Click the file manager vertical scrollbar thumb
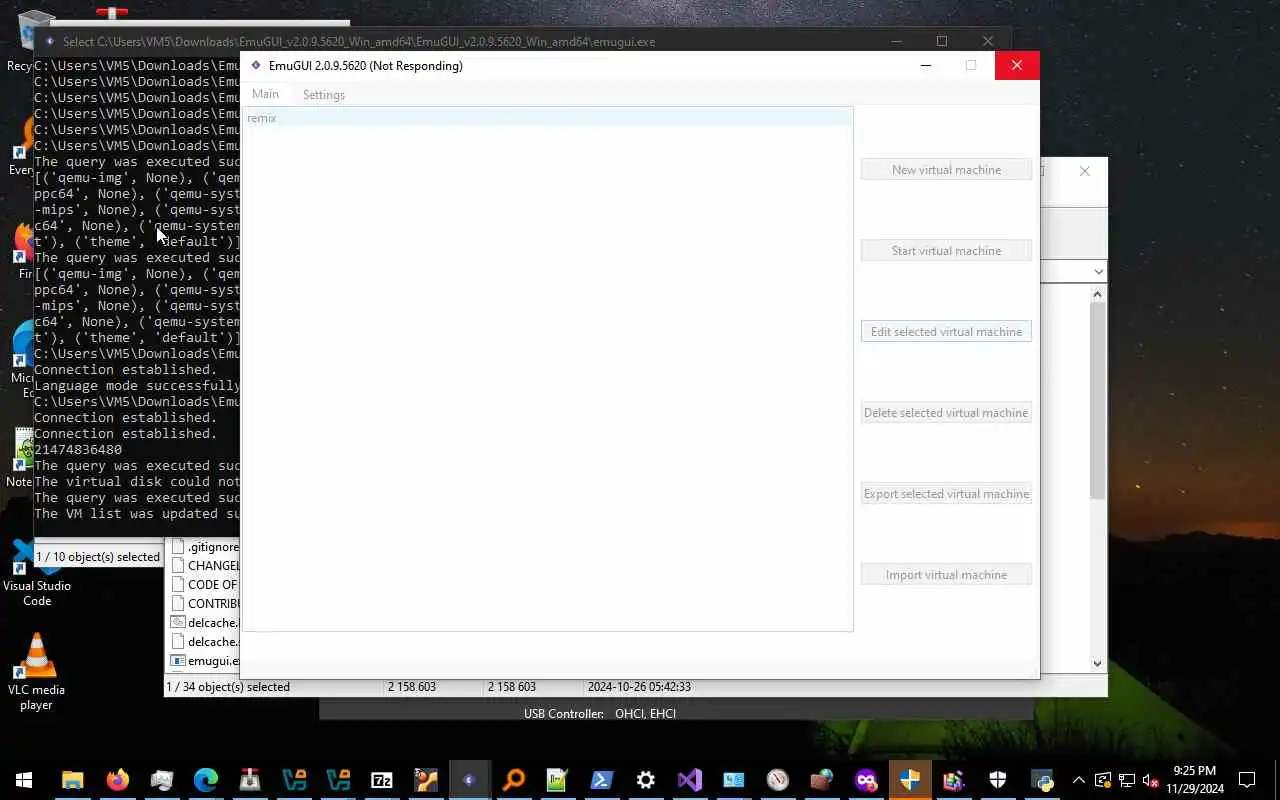This screenshot has width=1280, height=800. tap(1098, 400)
